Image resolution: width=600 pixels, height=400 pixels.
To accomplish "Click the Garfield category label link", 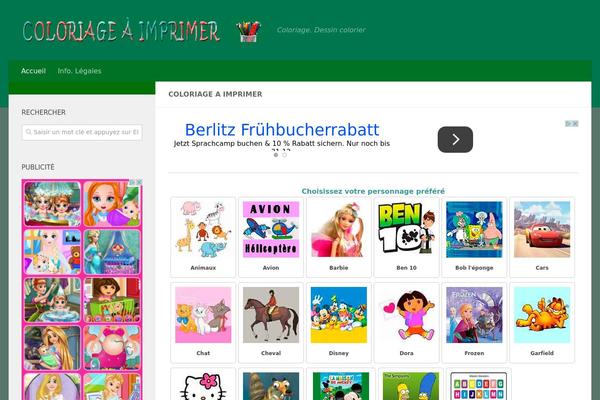I will tap(542, 353).
